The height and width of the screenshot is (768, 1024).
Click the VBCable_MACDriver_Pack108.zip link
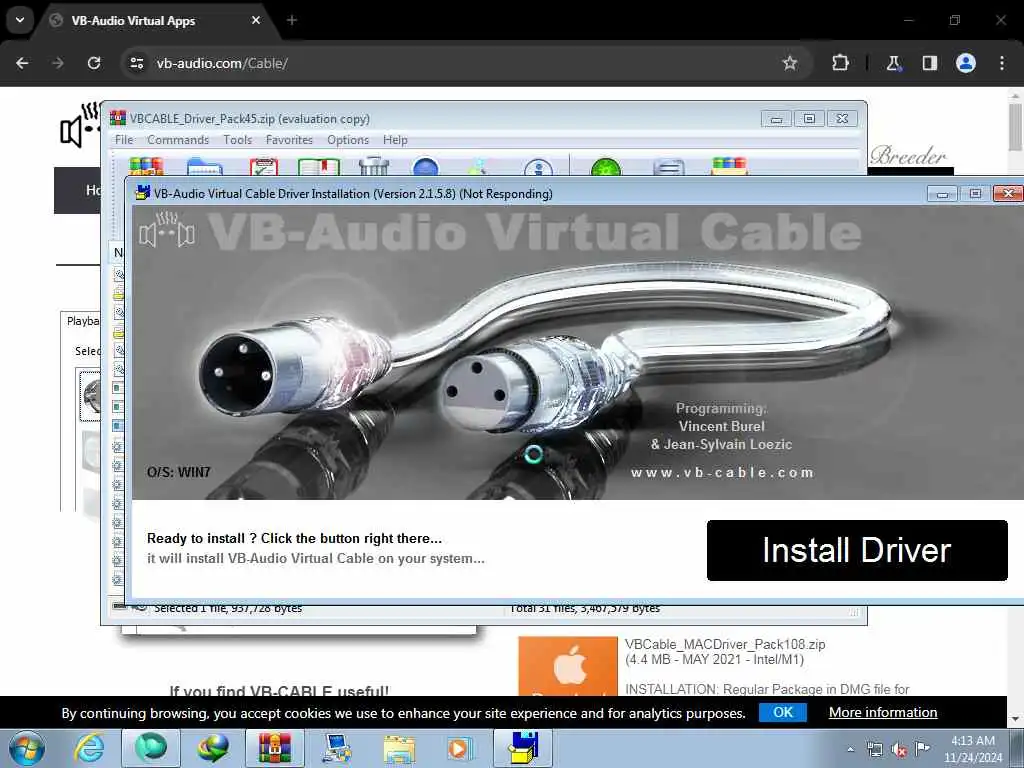[x=725, y=645]
